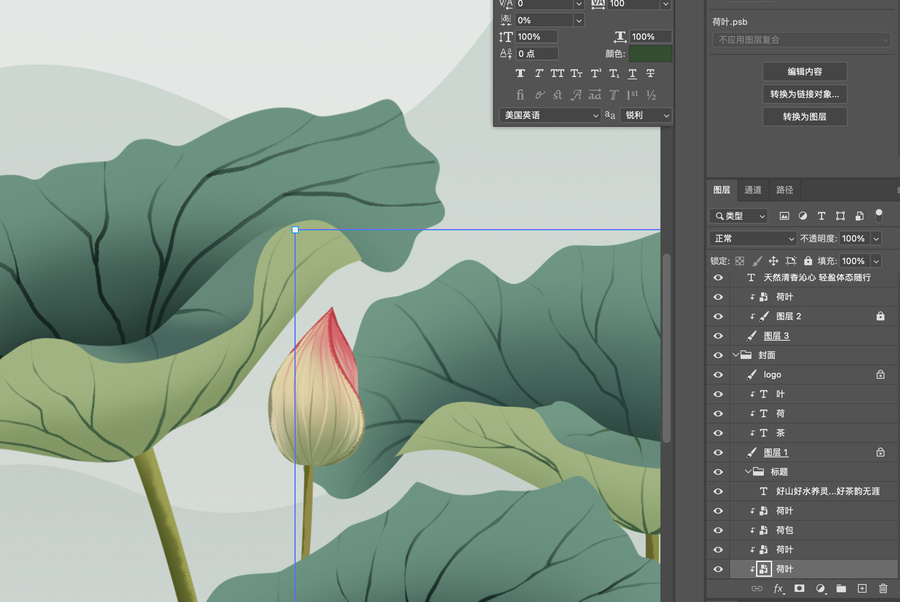Hide the logo layer
This screenshot has height=602, width=900.
click(718, 375)
